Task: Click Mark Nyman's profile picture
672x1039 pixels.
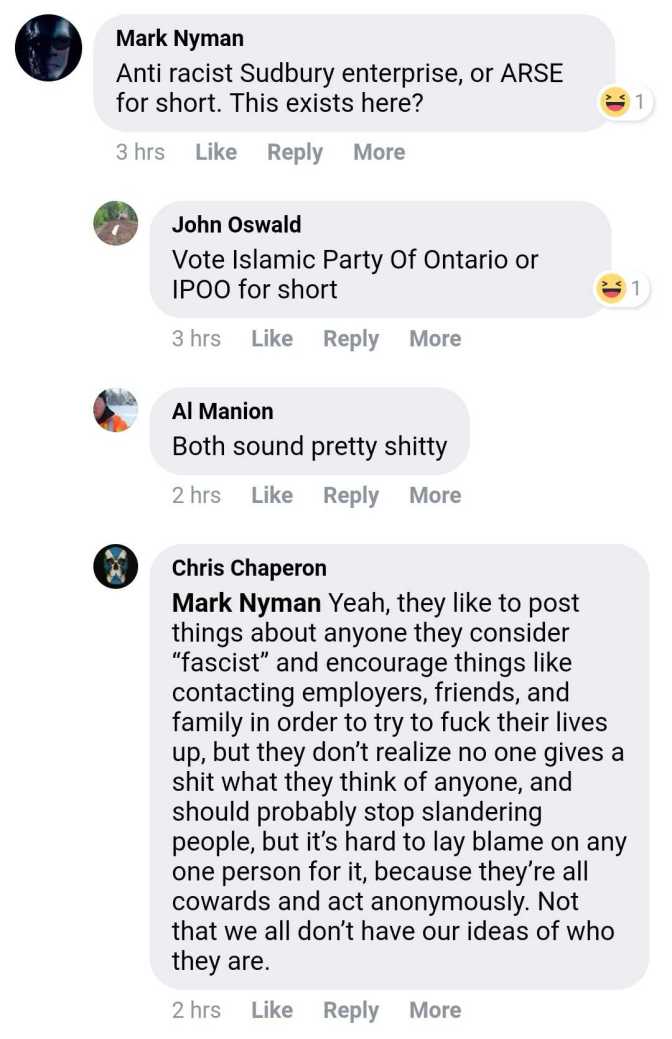Action: pyautogui.click(x=49, y=49)
